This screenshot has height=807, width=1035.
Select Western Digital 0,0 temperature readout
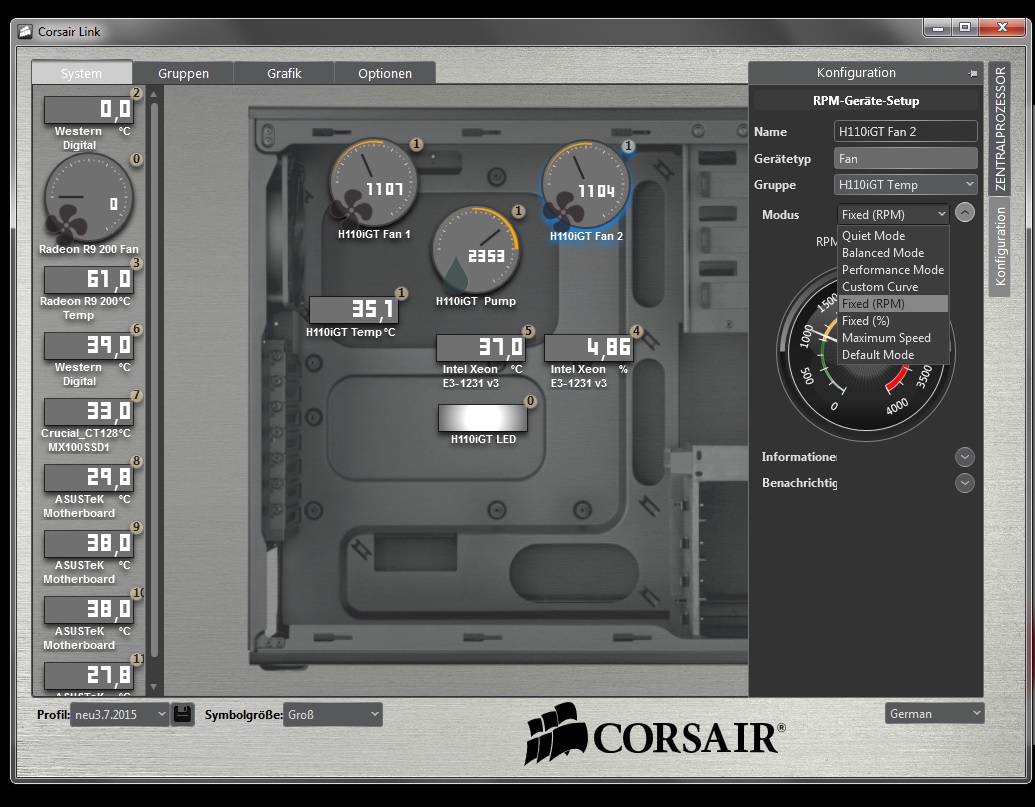point(89,110)
